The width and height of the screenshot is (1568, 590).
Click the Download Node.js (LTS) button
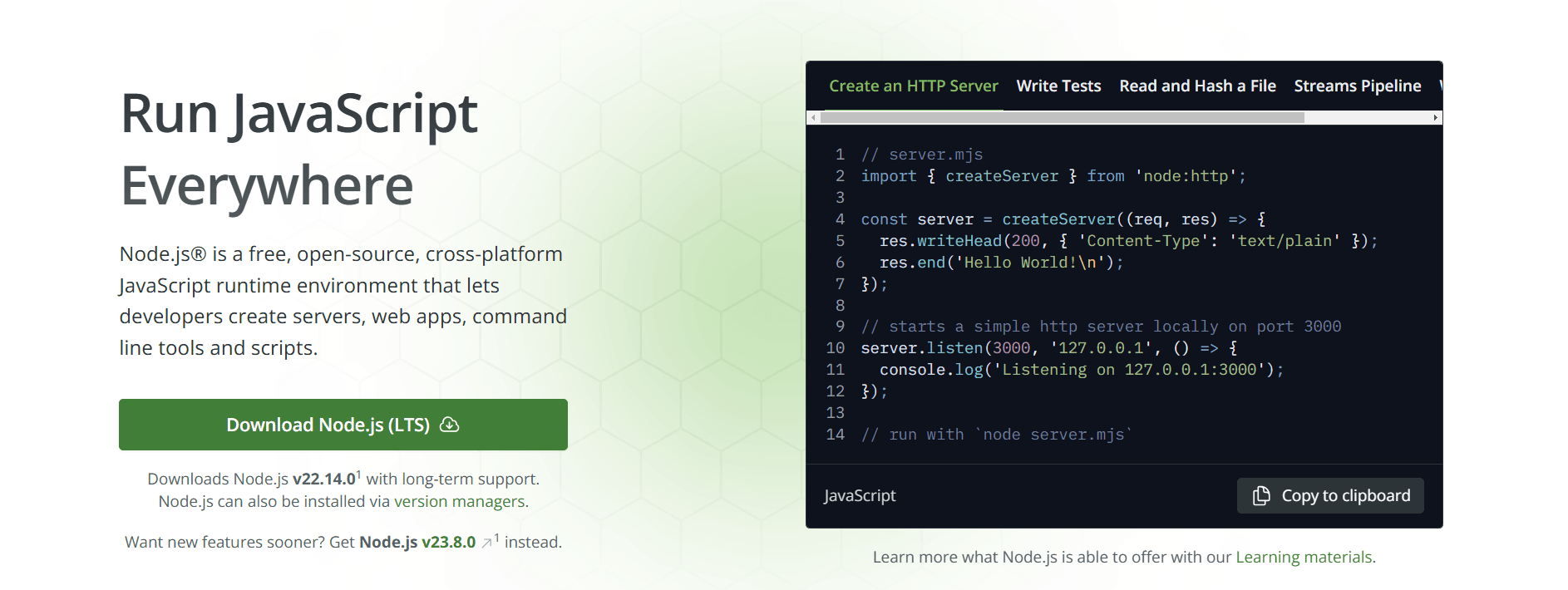pos(343,425)
